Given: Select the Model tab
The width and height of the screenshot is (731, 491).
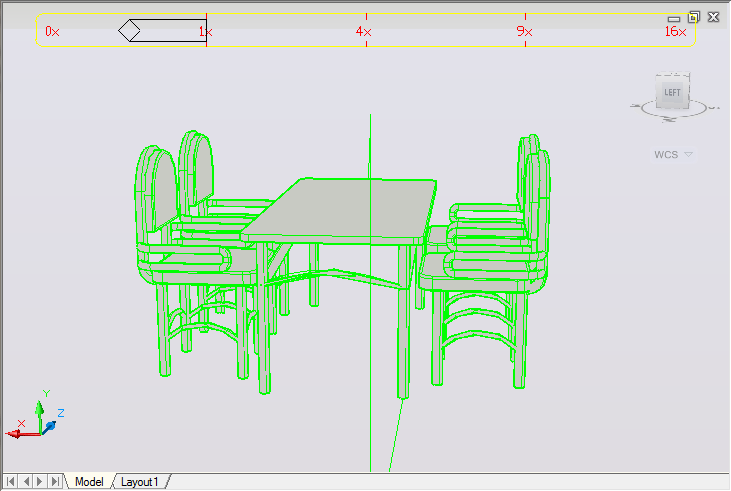Looking at the screenshot, I should tap(89, 482).
